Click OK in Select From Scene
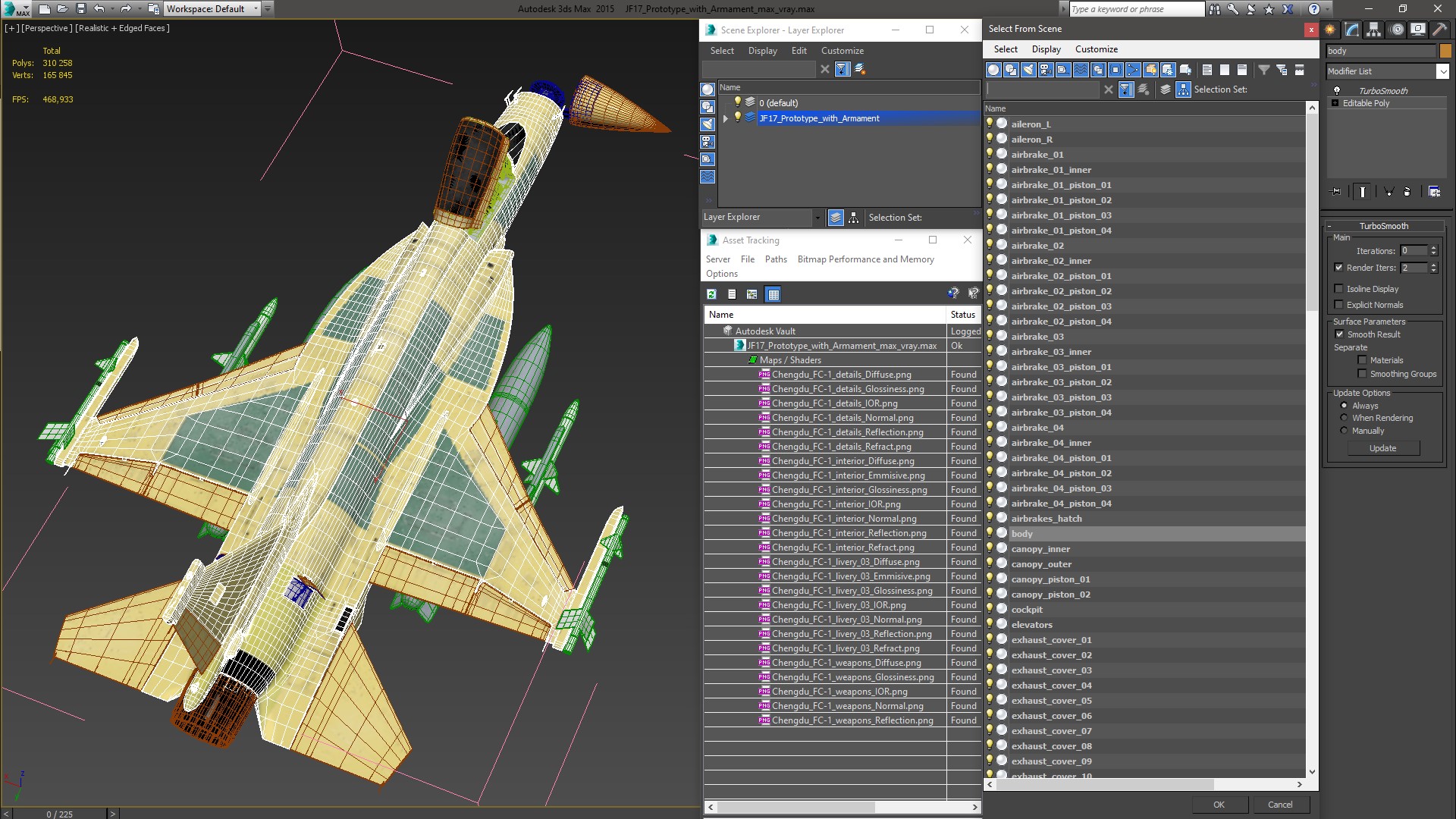 (x=1219, y=805)
